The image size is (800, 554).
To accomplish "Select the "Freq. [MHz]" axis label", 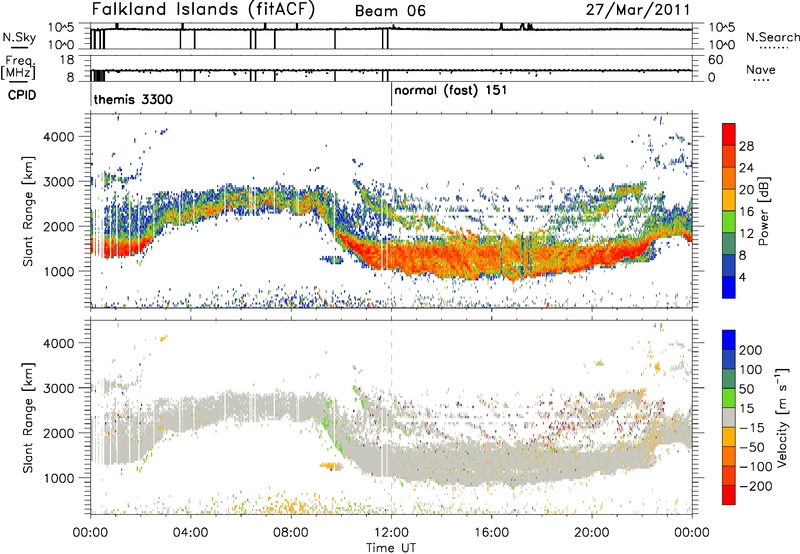I will click(19, 67).
